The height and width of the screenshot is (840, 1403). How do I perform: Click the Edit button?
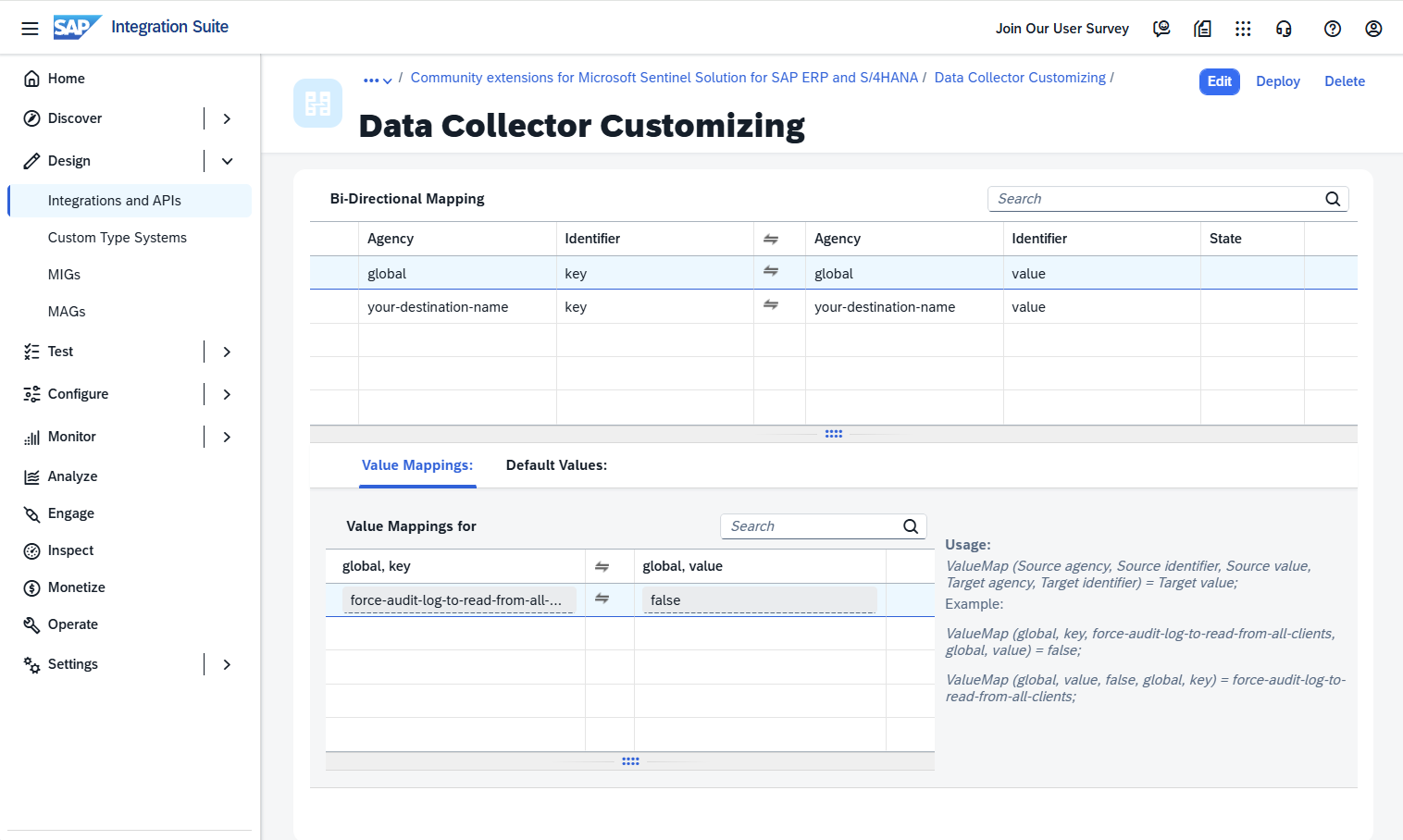pos(1220,81)
